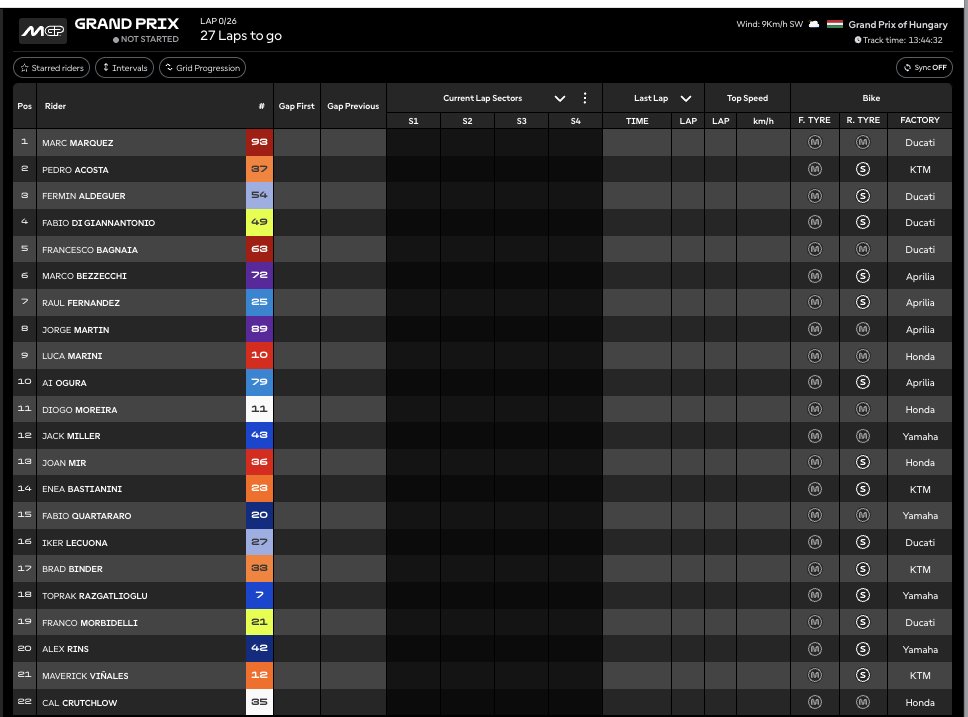Click Franco Morbidelli front tyre icon
This screenshot has width=968, height=717.
coord(815,623)
